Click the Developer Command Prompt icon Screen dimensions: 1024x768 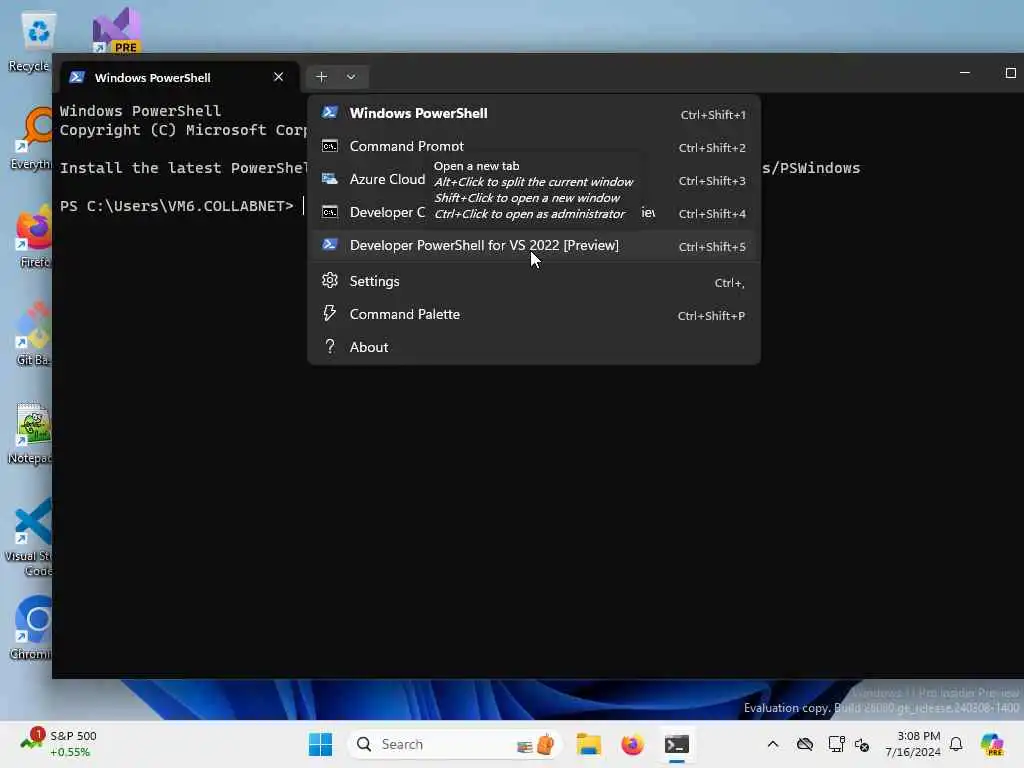(330, 212)
